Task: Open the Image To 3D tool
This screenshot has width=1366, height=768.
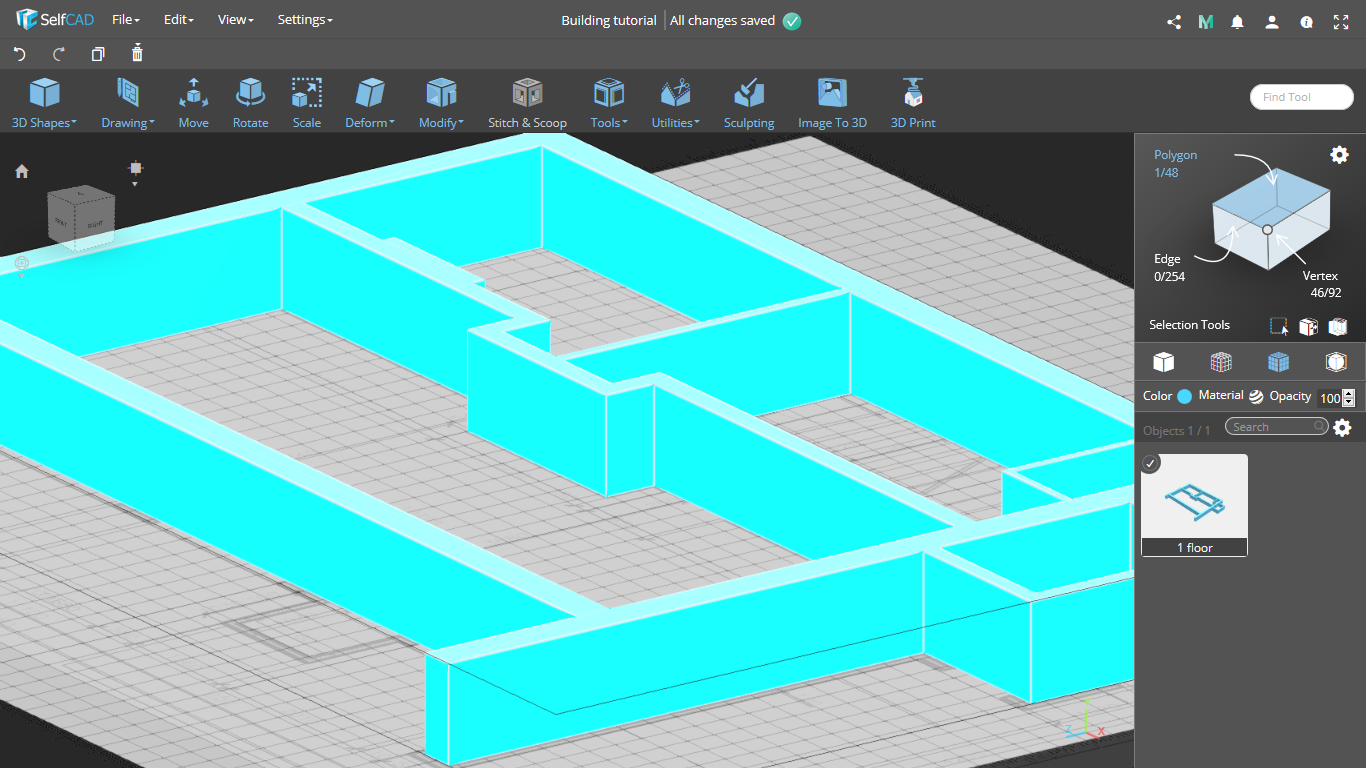Action: point(832,104)
